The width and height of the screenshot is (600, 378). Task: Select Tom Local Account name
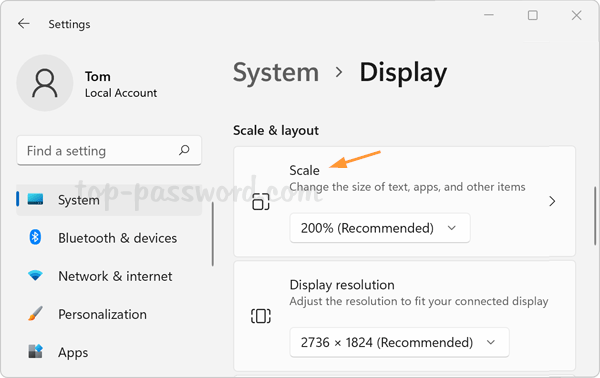[x=121, y=84]
